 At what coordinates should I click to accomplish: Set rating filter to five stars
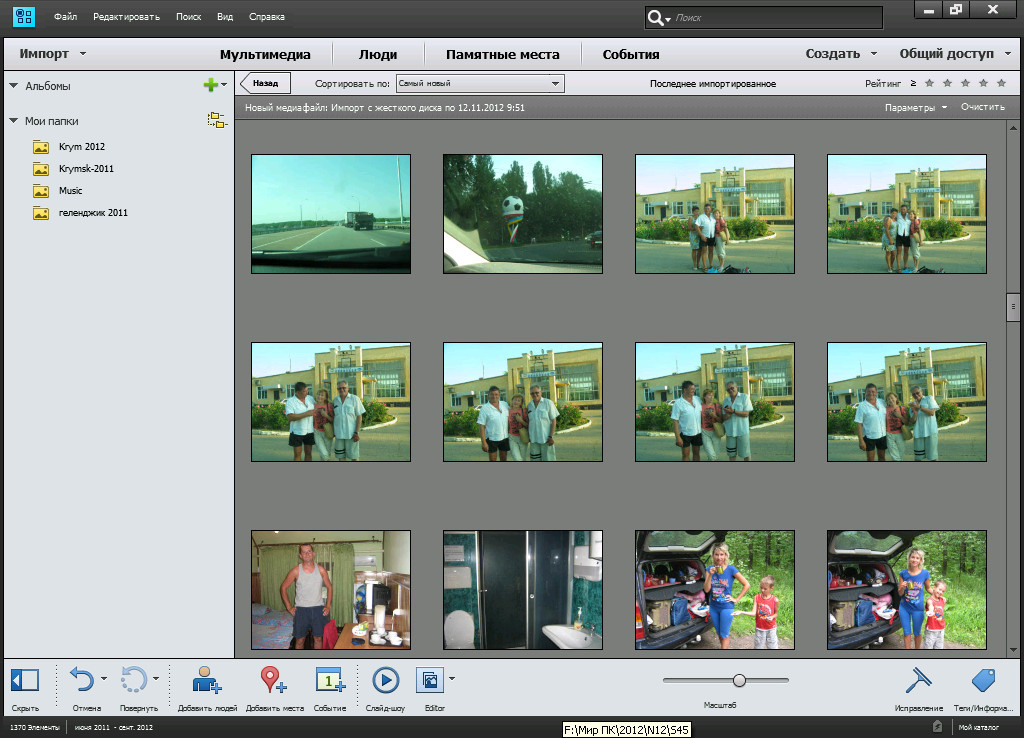coord(1001,84)
